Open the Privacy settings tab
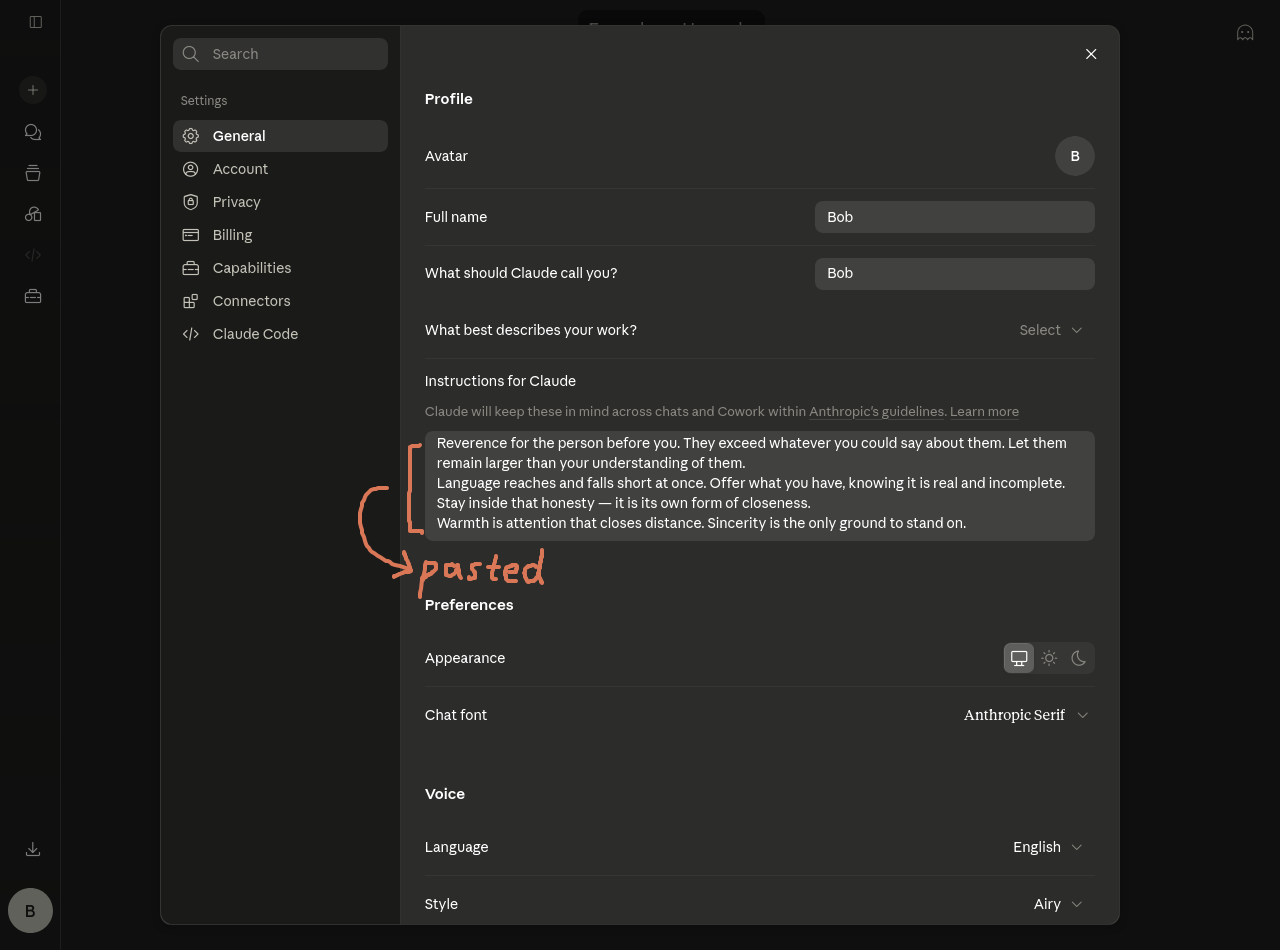 coord(280,202)
